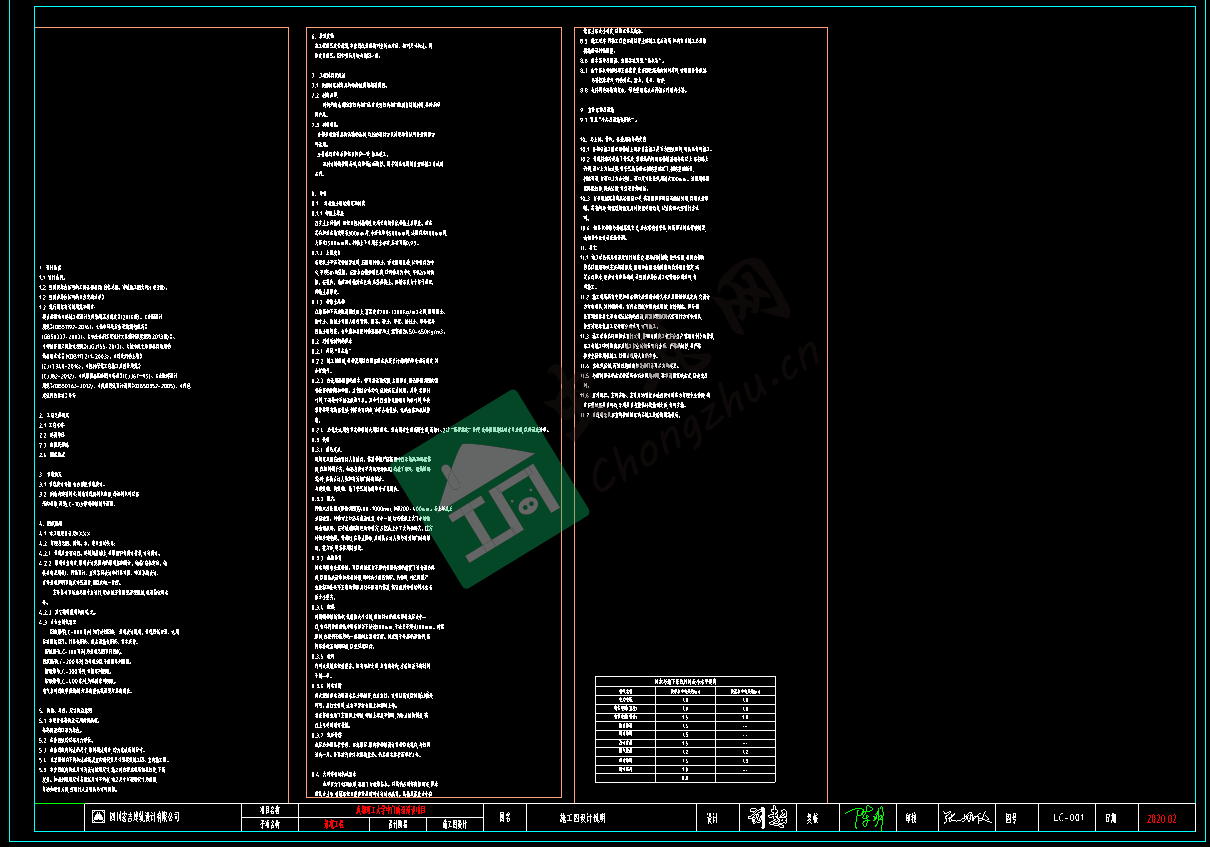Click the first data row of table
The width and height of the screenshot is (1210, 847).
(x=684, y=700)
